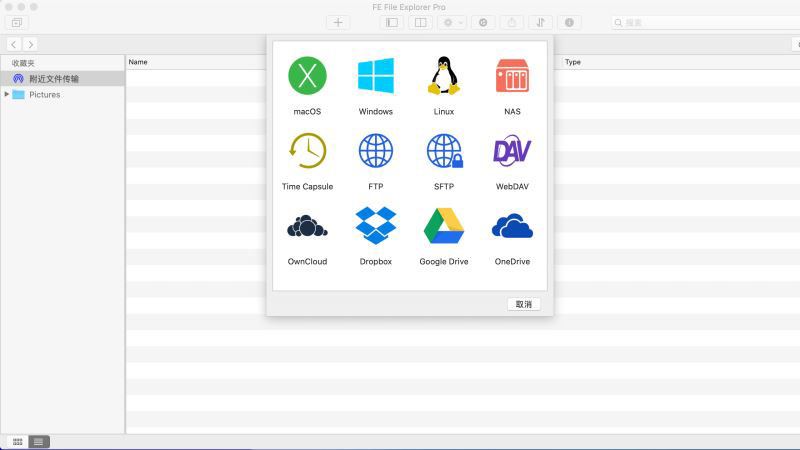Click the sort order toolbar icon
800x450 pixels.
540,22
